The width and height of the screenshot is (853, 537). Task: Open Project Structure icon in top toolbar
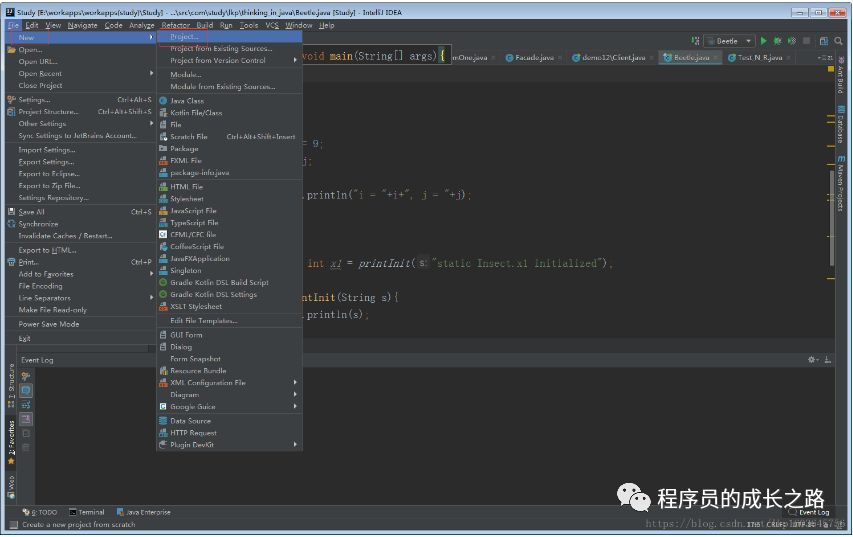[824, 41]
